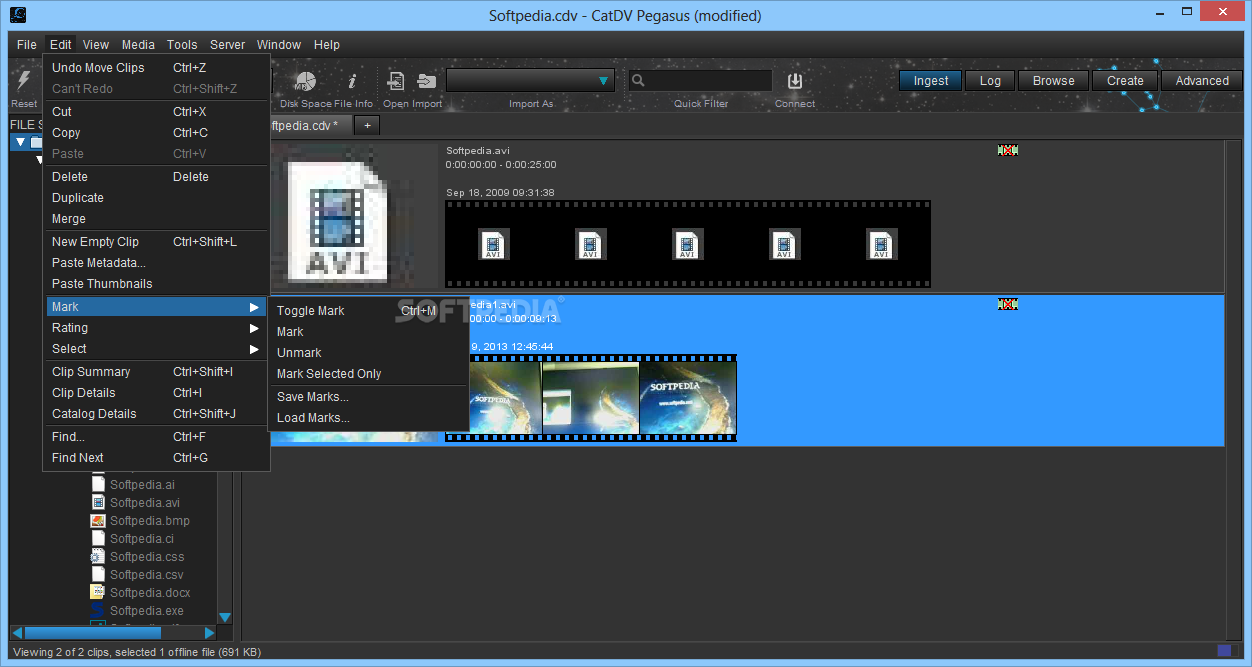Click Softpedia.ci file icon

coord(98,538)
